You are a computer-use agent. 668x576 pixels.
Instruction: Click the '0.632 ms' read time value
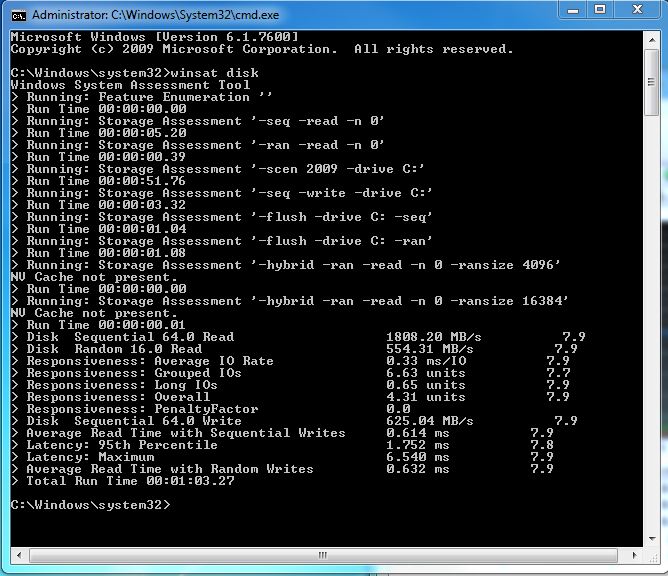point(418,469)
